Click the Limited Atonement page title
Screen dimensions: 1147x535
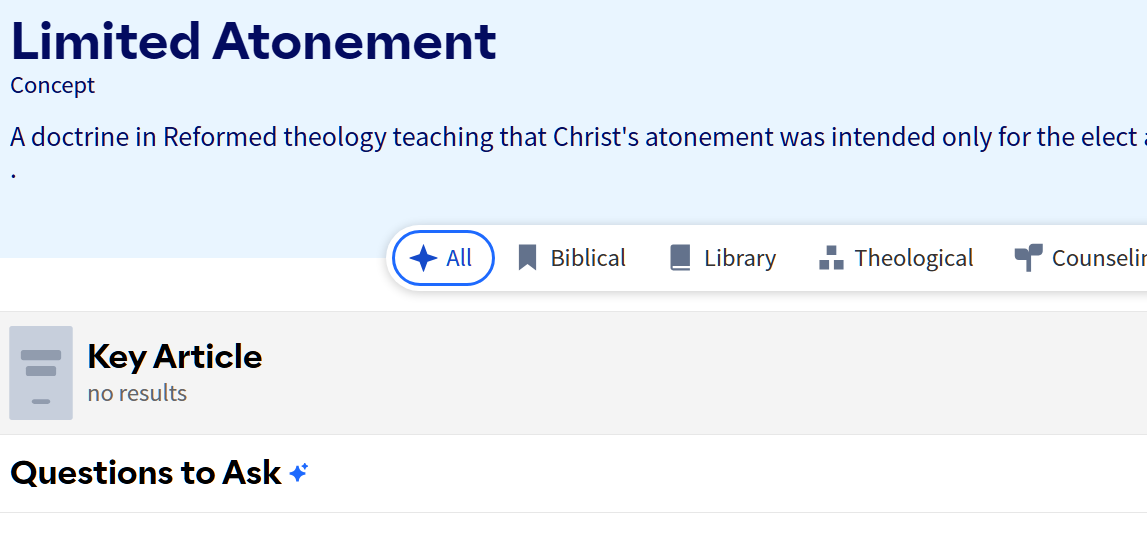[x=253, y=42]
